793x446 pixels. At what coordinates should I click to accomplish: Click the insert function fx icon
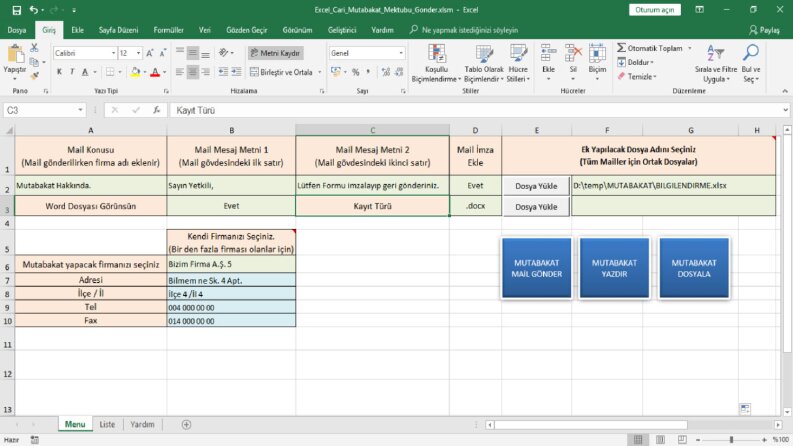[157, 110]
